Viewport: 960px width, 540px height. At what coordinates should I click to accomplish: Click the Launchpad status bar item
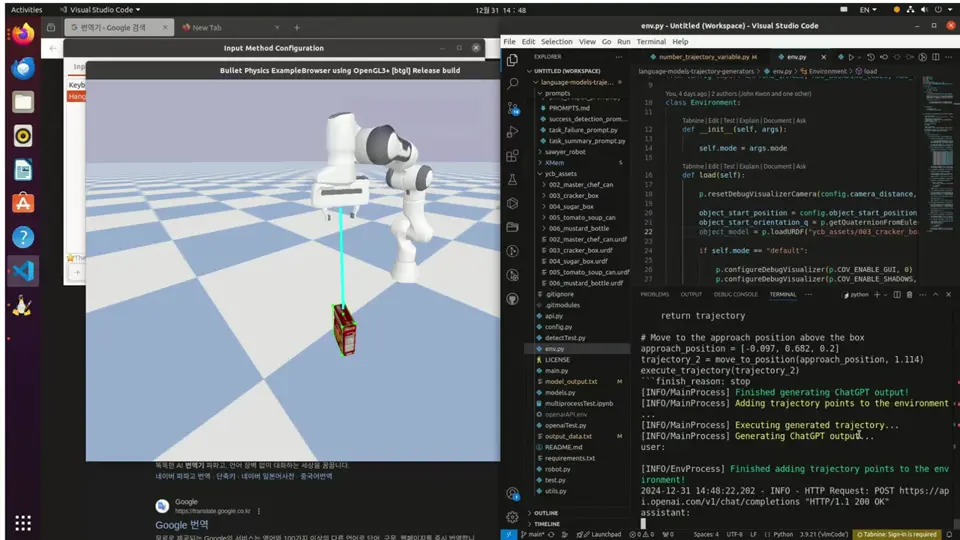pyautogui.click(x=601, y=534)
